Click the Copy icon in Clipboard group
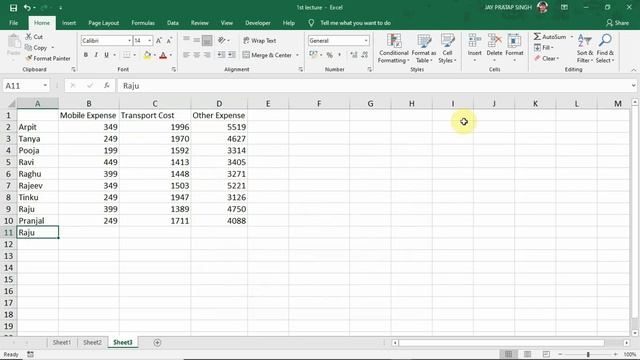The width and height of the screenshot is (640, 360). [29, 48]
